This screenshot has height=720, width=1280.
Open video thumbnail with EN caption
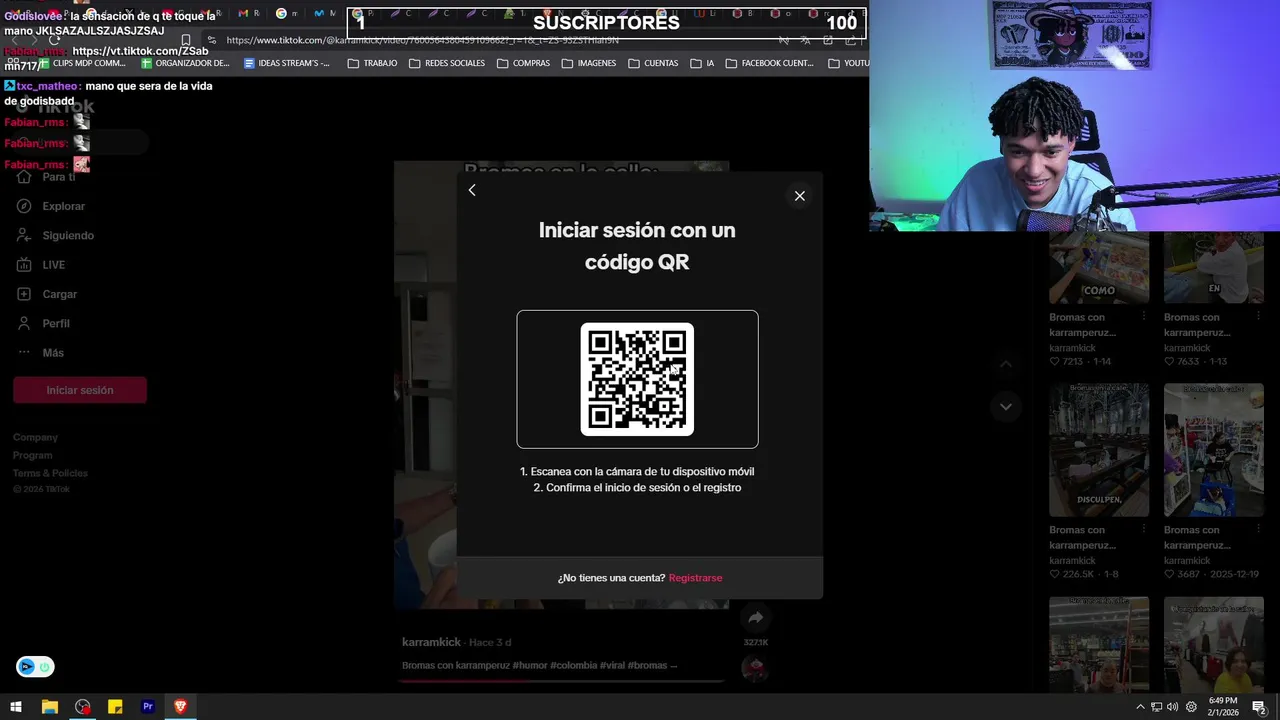click(1214, 268)
